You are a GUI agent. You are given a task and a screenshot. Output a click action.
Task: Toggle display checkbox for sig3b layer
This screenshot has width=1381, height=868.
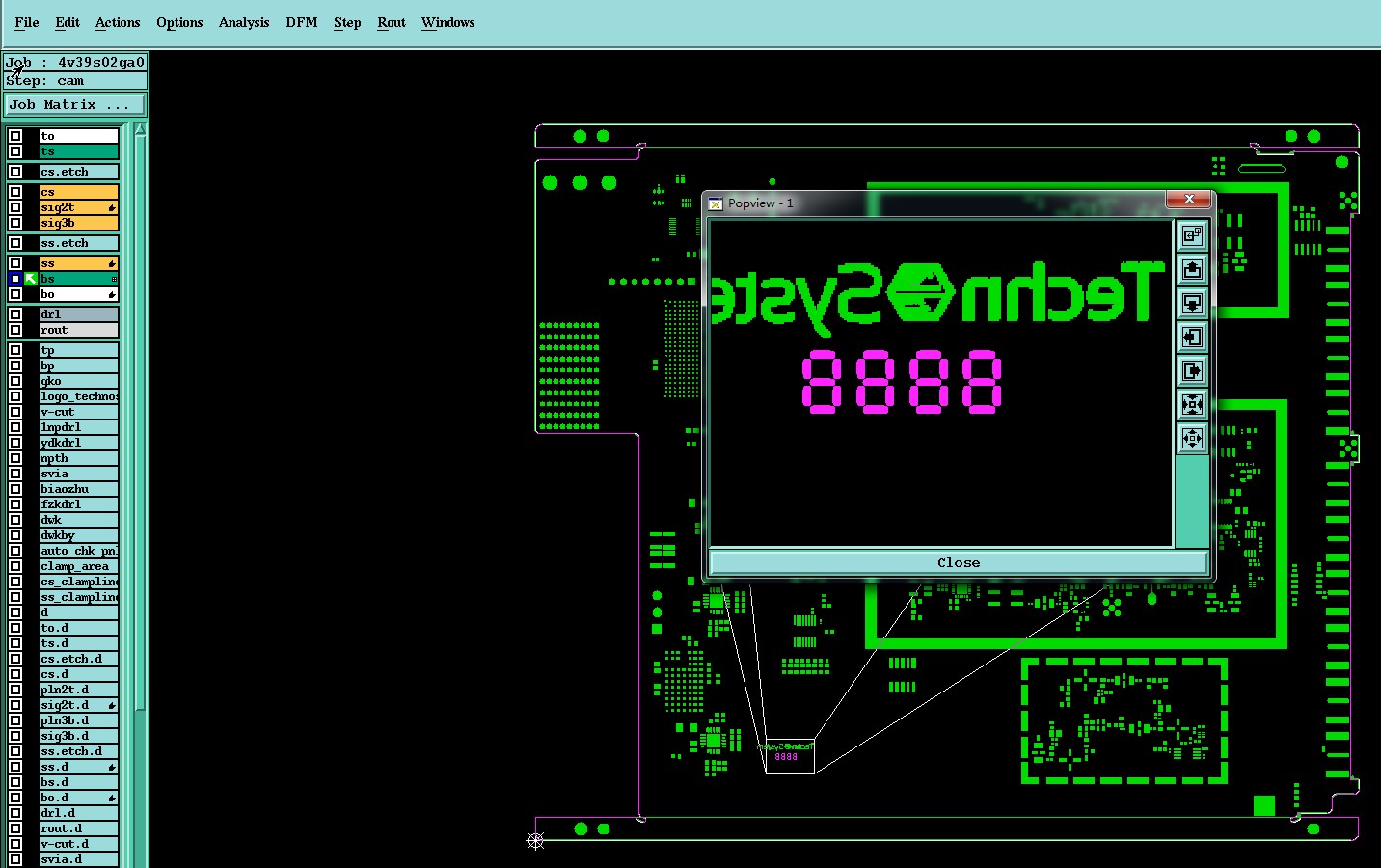(15, 223)
